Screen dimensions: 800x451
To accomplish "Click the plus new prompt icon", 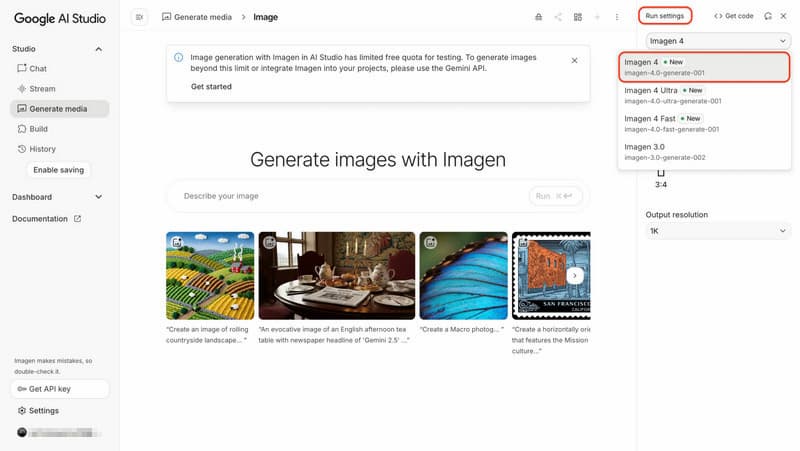I will click(x=597, y=17).
